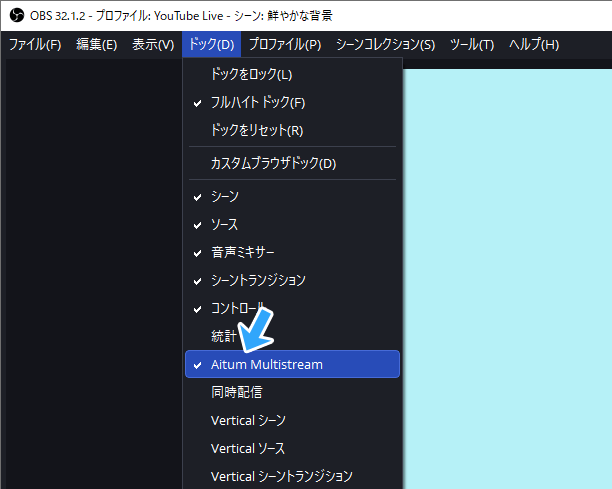Hide the 音声ミキサー dock

coord(292,253)
